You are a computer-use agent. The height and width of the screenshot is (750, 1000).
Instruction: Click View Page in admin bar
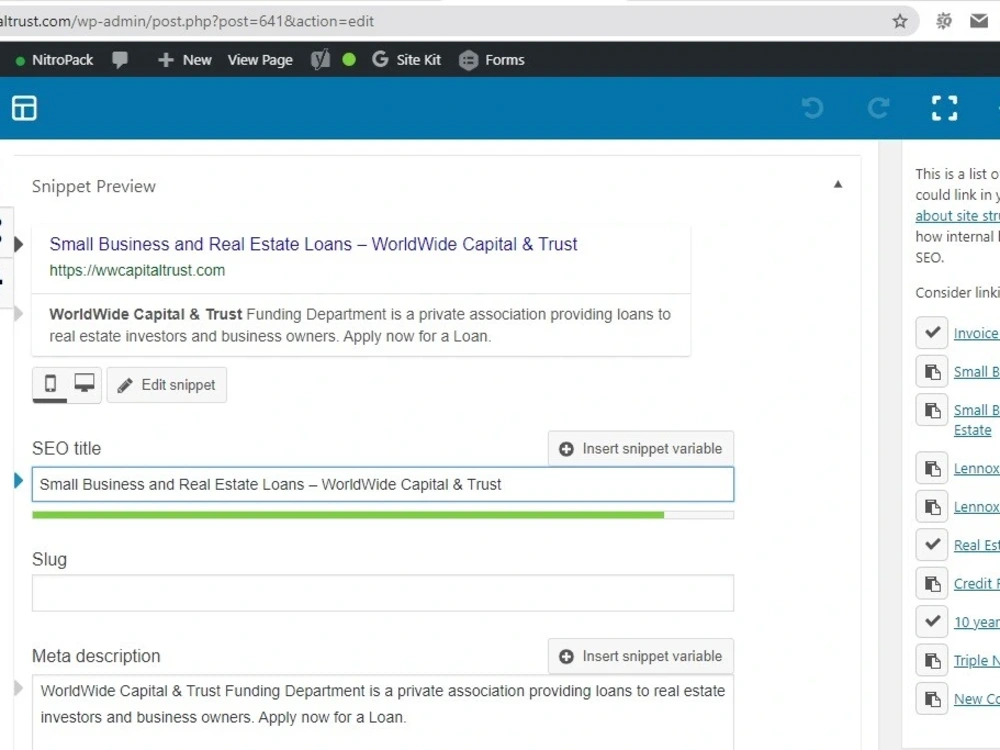[x=260, y=60]
